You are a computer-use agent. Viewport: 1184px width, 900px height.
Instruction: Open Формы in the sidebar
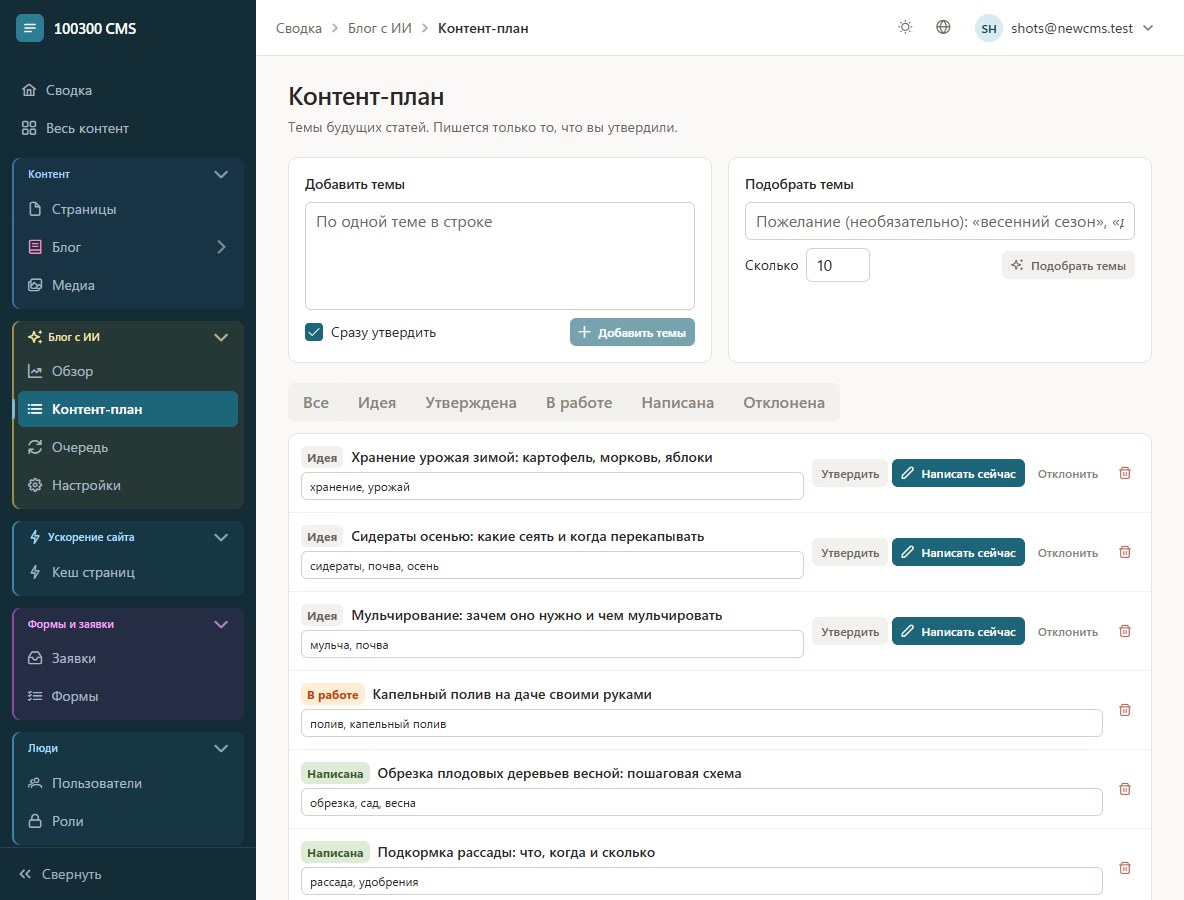[x=128, y=696]
